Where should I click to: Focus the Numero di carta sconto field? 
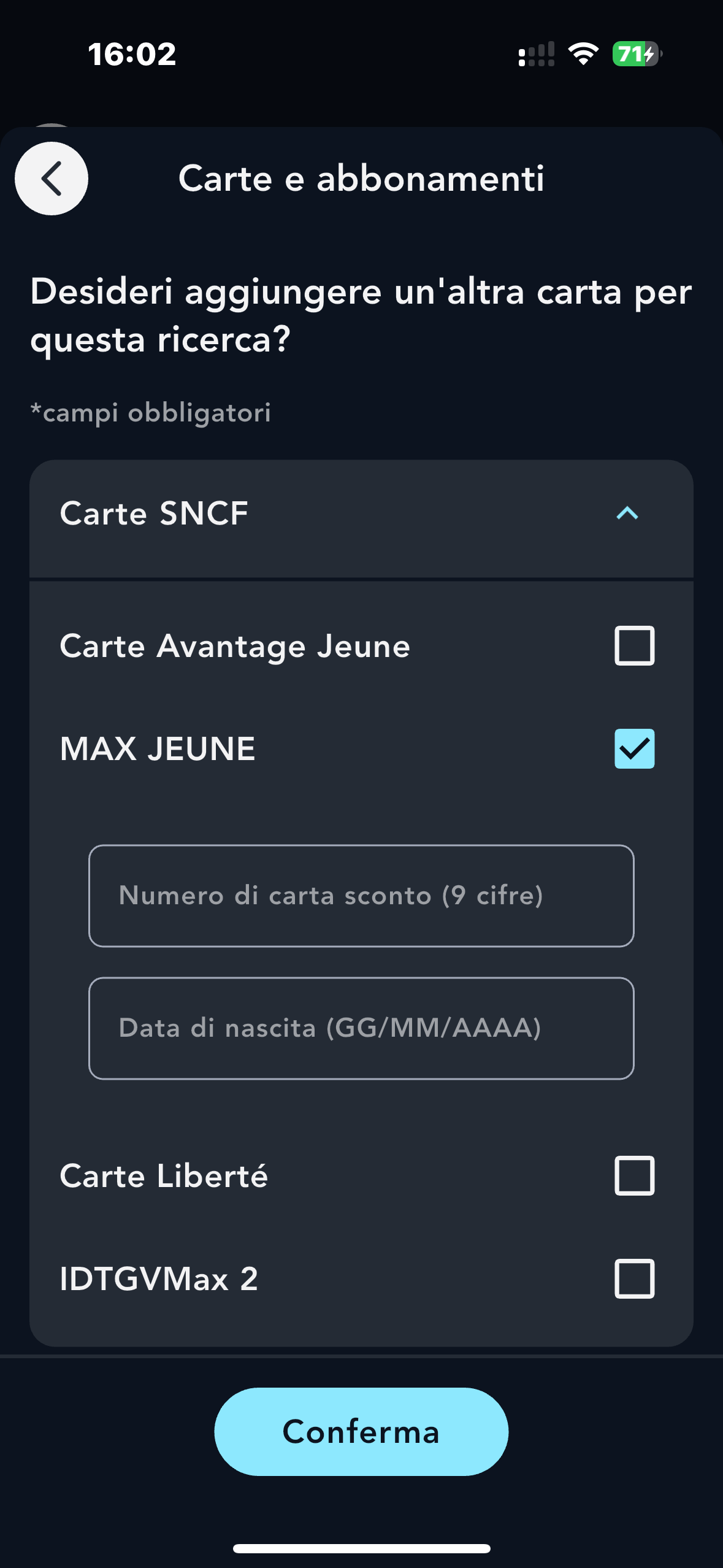click(x=361, y=896)
